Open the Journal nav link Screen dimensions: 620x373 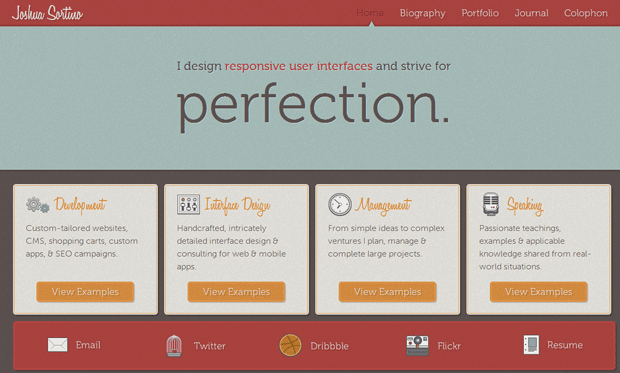(x=531, y=13)
